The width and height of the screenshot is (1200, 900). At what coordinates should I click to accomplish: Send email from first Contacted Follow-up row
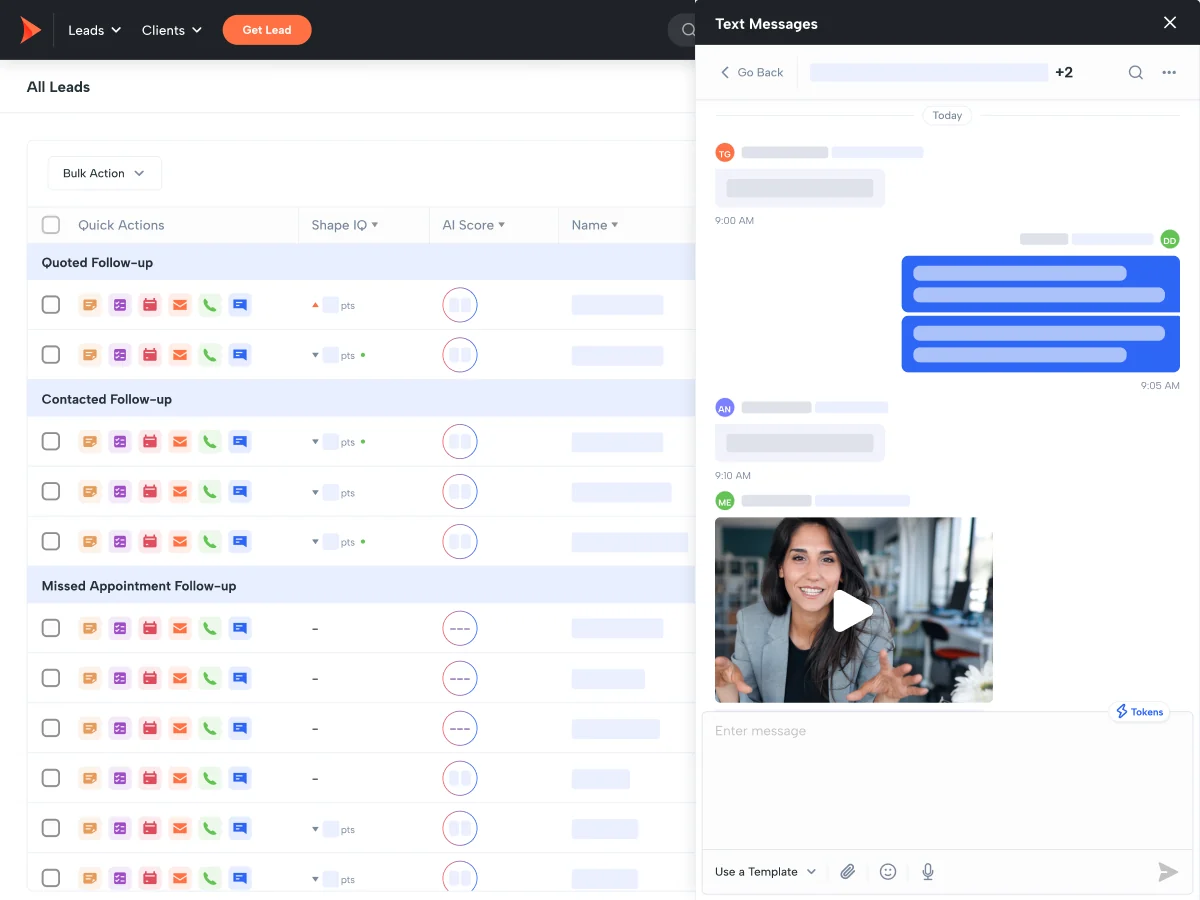click(180, 441)
